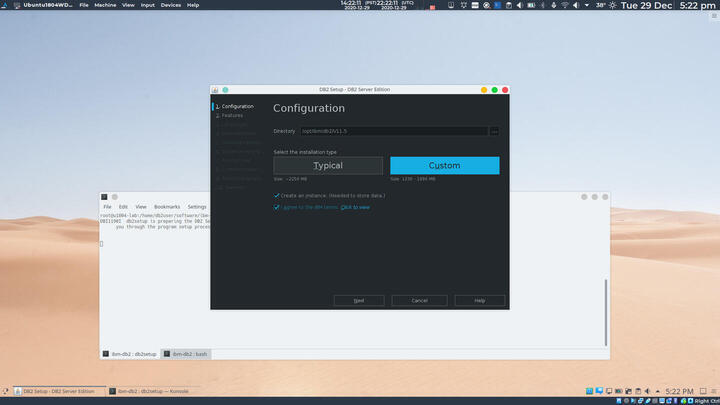Open the host top bar dropdown arrow
Viewport: 720px width, 405px height.
click(x=587, y=6)
